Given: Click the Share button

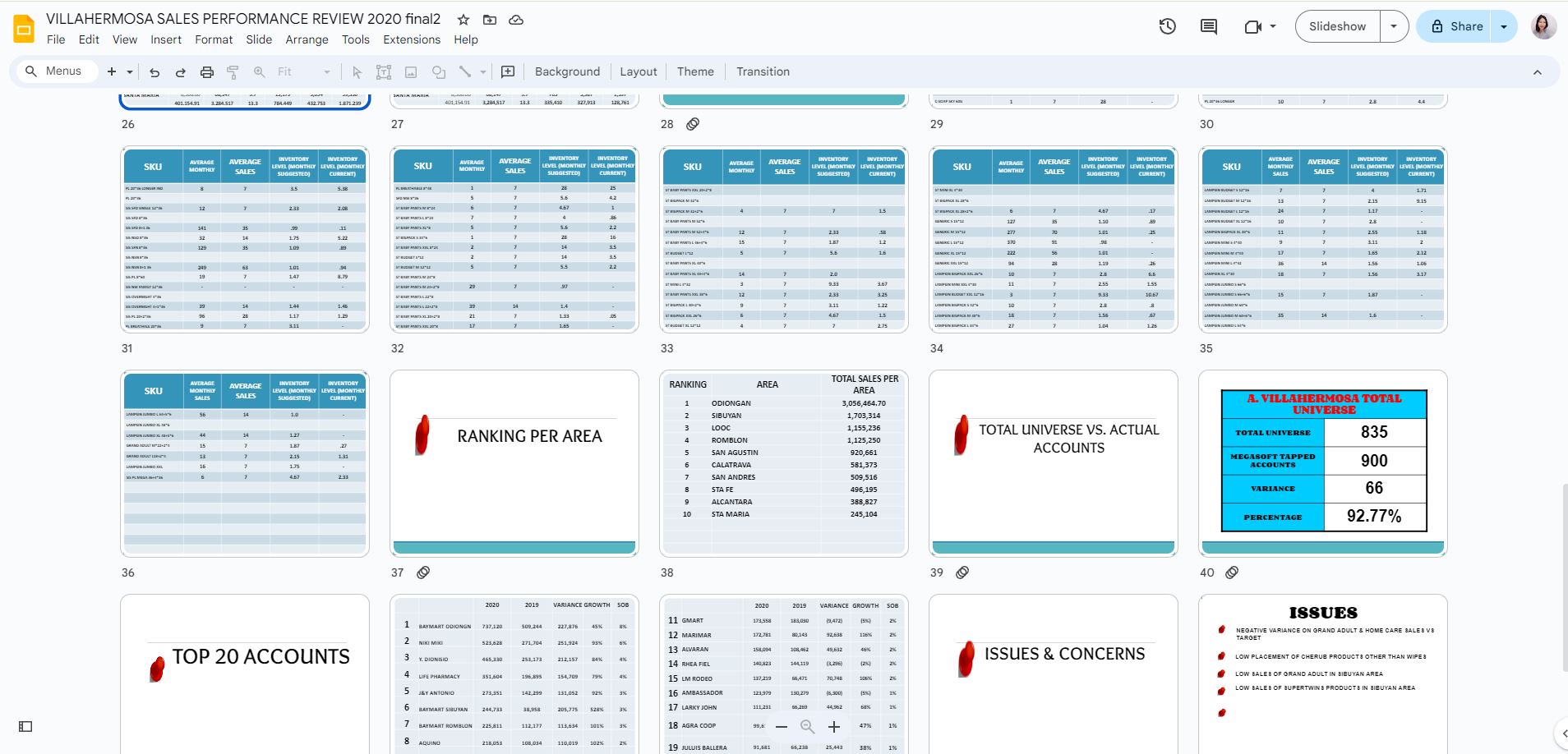Looking at the screenshot, I should 1457,26.
